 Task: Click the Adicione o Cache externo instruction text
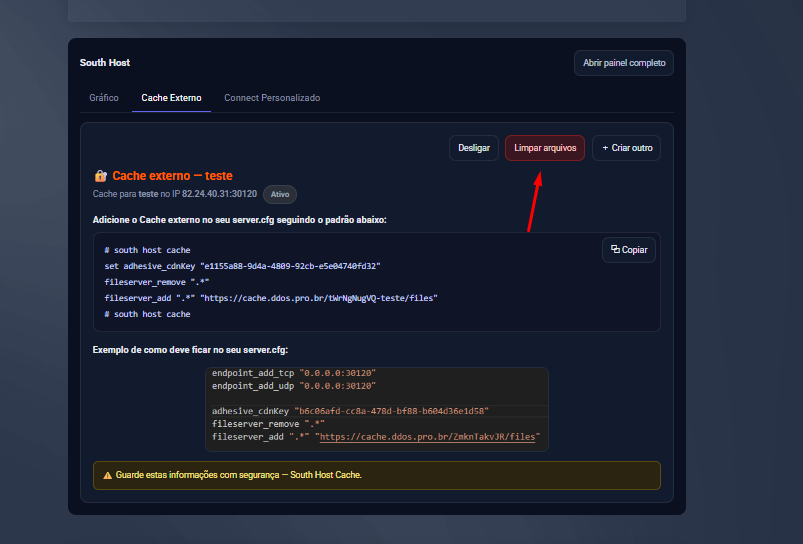pos(240,220)
